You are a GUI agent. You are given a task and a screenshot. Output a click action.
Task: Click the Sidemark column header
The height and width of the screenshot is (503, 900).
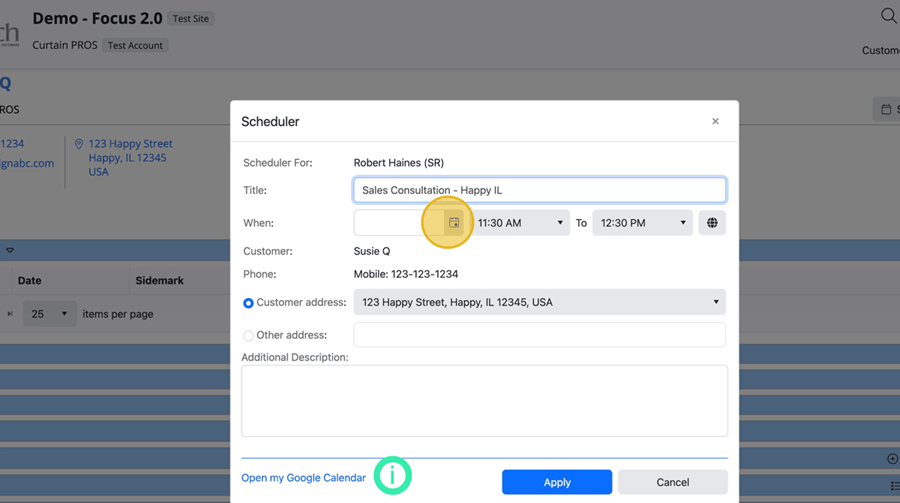160,280
